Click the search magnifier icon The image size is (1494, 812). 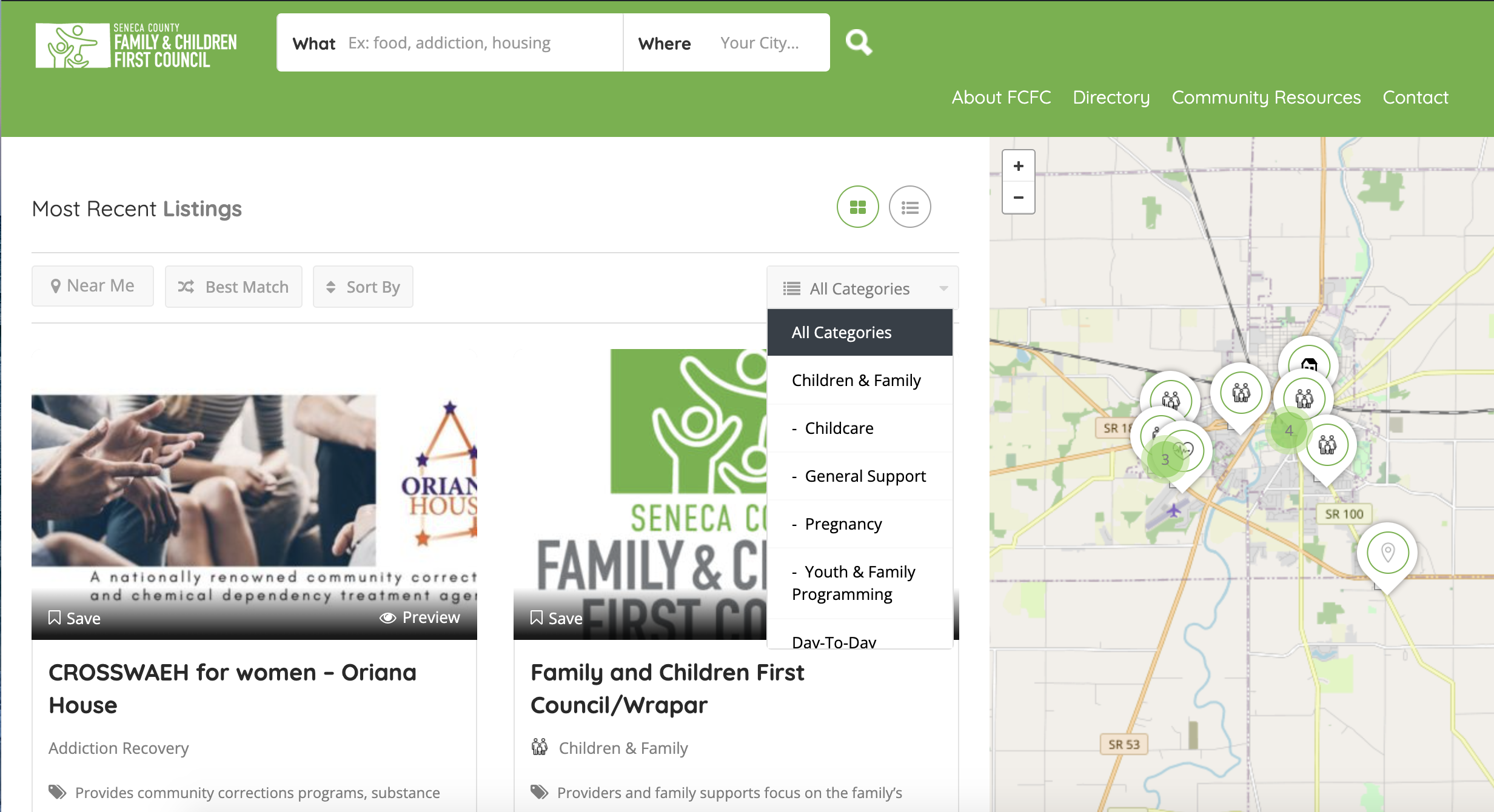(859, 42)
